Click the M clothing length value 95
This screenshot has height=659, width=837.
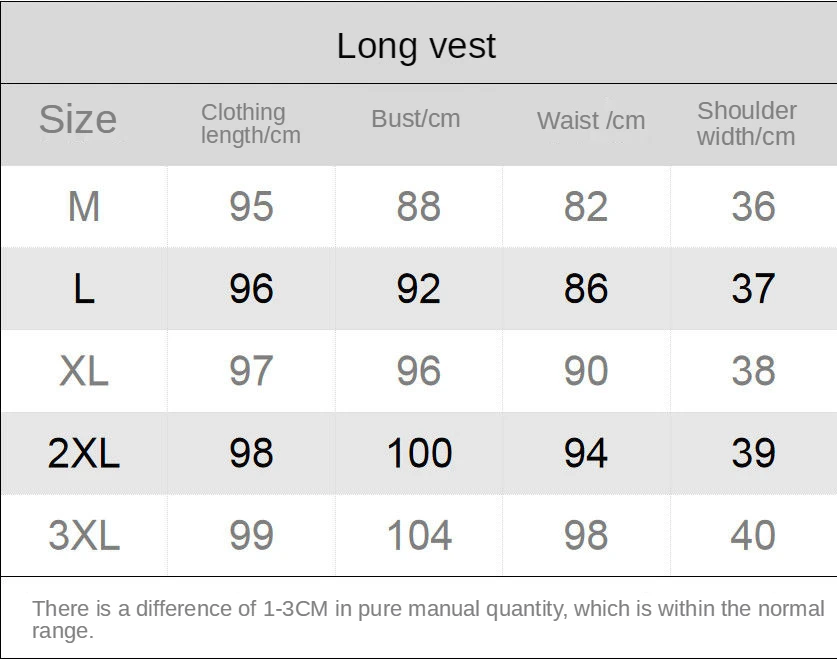pos(251,207)
